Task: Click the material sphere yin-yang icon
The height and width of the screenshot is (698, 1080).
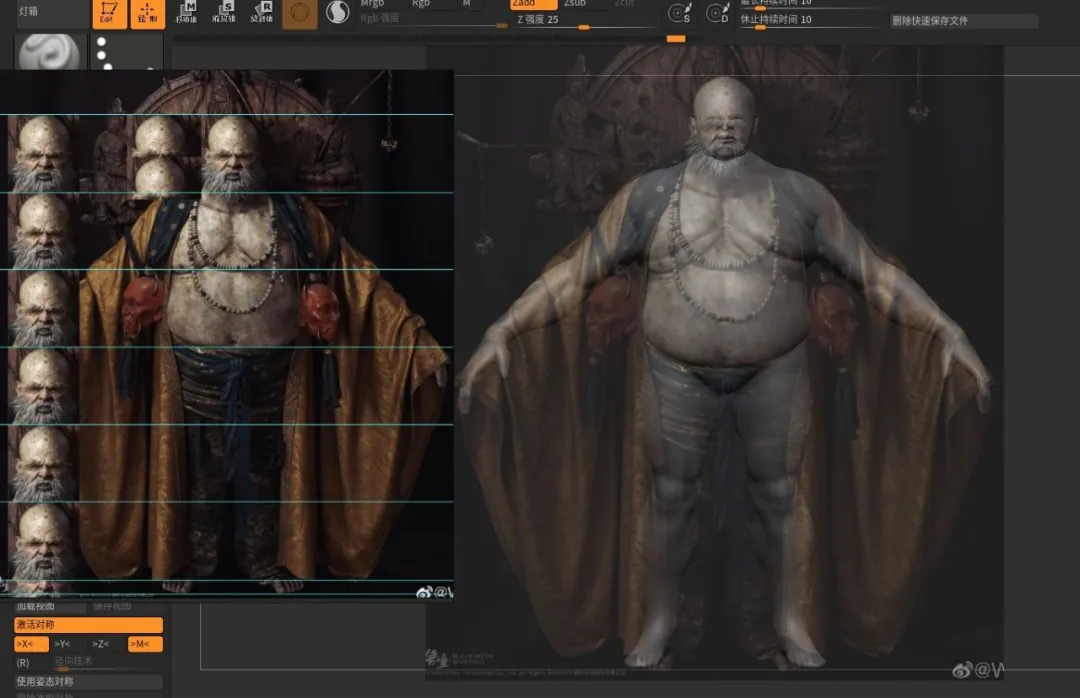Action: click(x=338, y=13)
